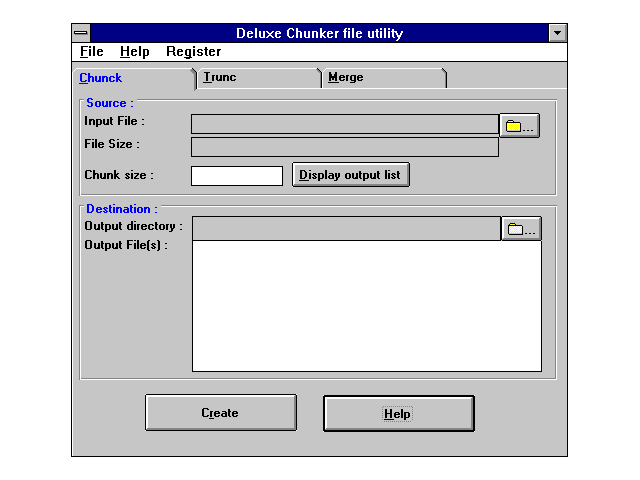Open the Help menu
The image size is (640, 480).
pos(134,52)
